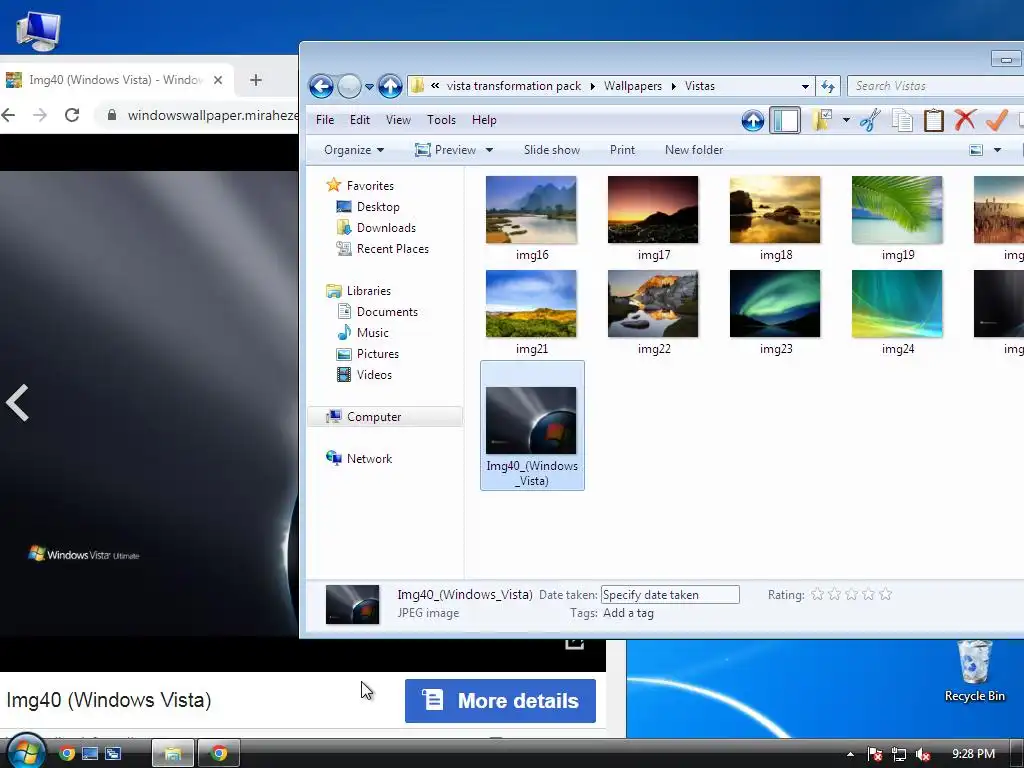The width and height of the screenshot is (1024, 768).
Task: Select the Img40_(Windows_Vista) thumbnail
Action: click(531, 421)
